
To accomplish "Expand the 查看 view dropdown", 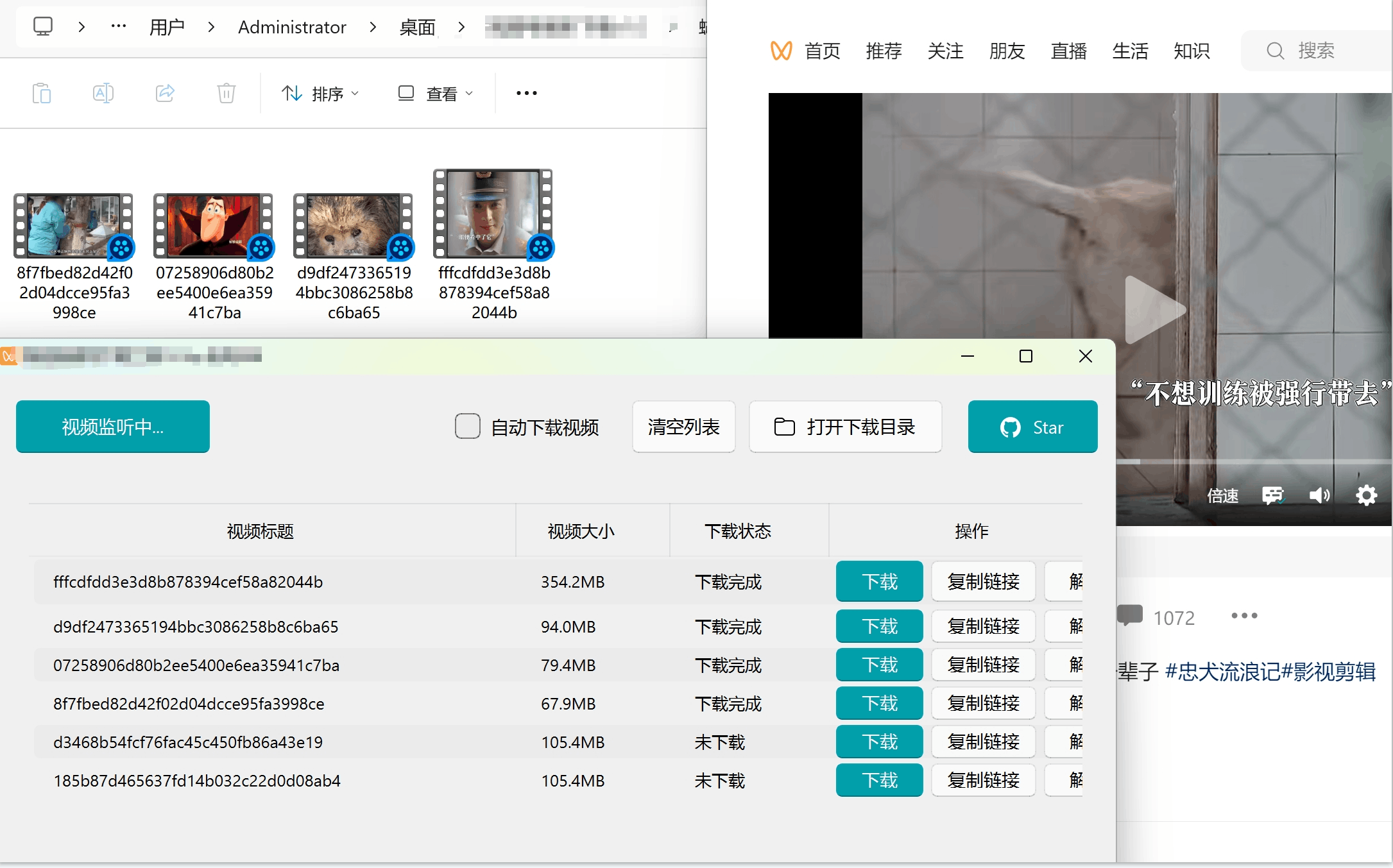I will [x=436, y=94].
